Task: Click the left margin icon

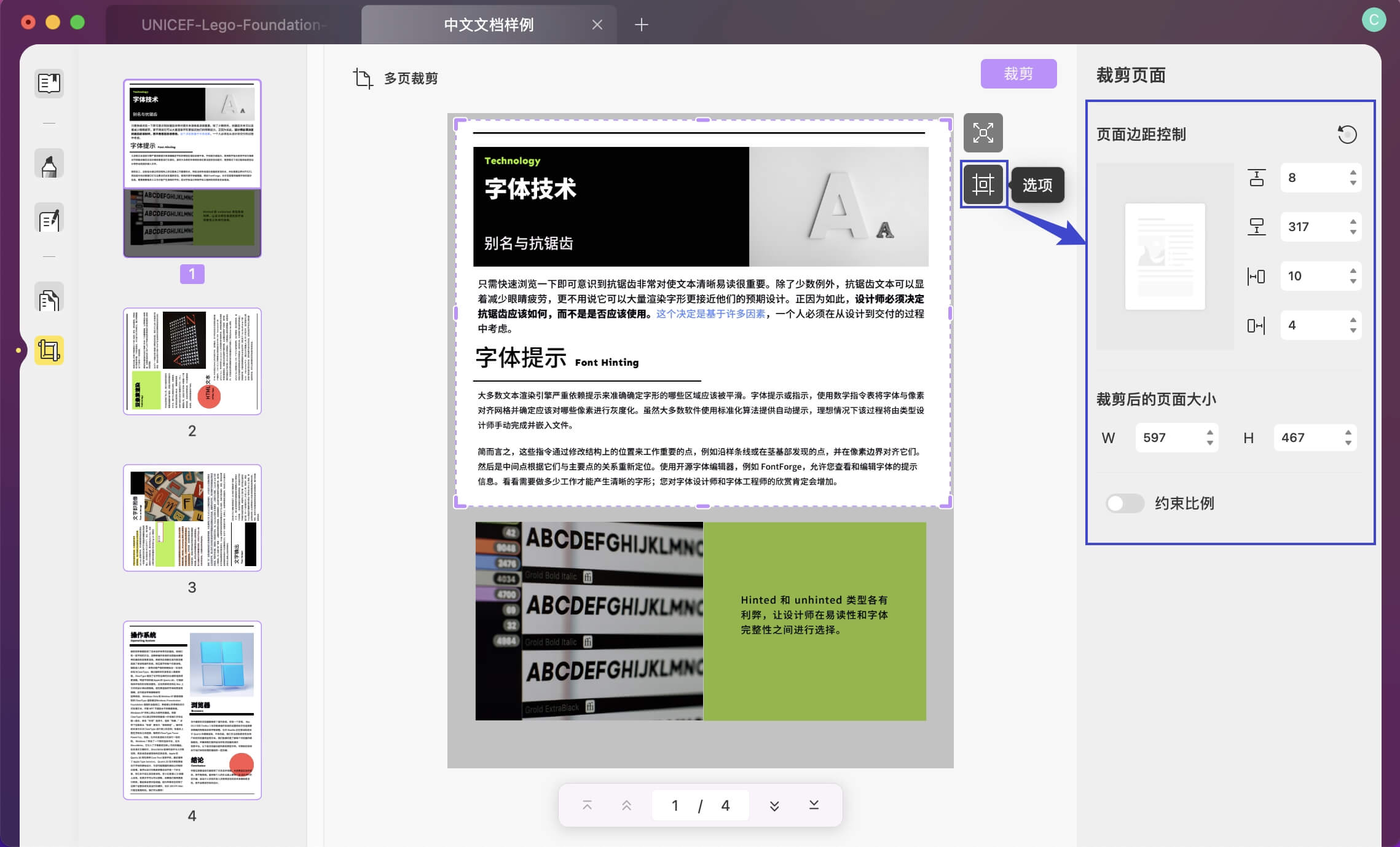Action: tap(1256, 276)
